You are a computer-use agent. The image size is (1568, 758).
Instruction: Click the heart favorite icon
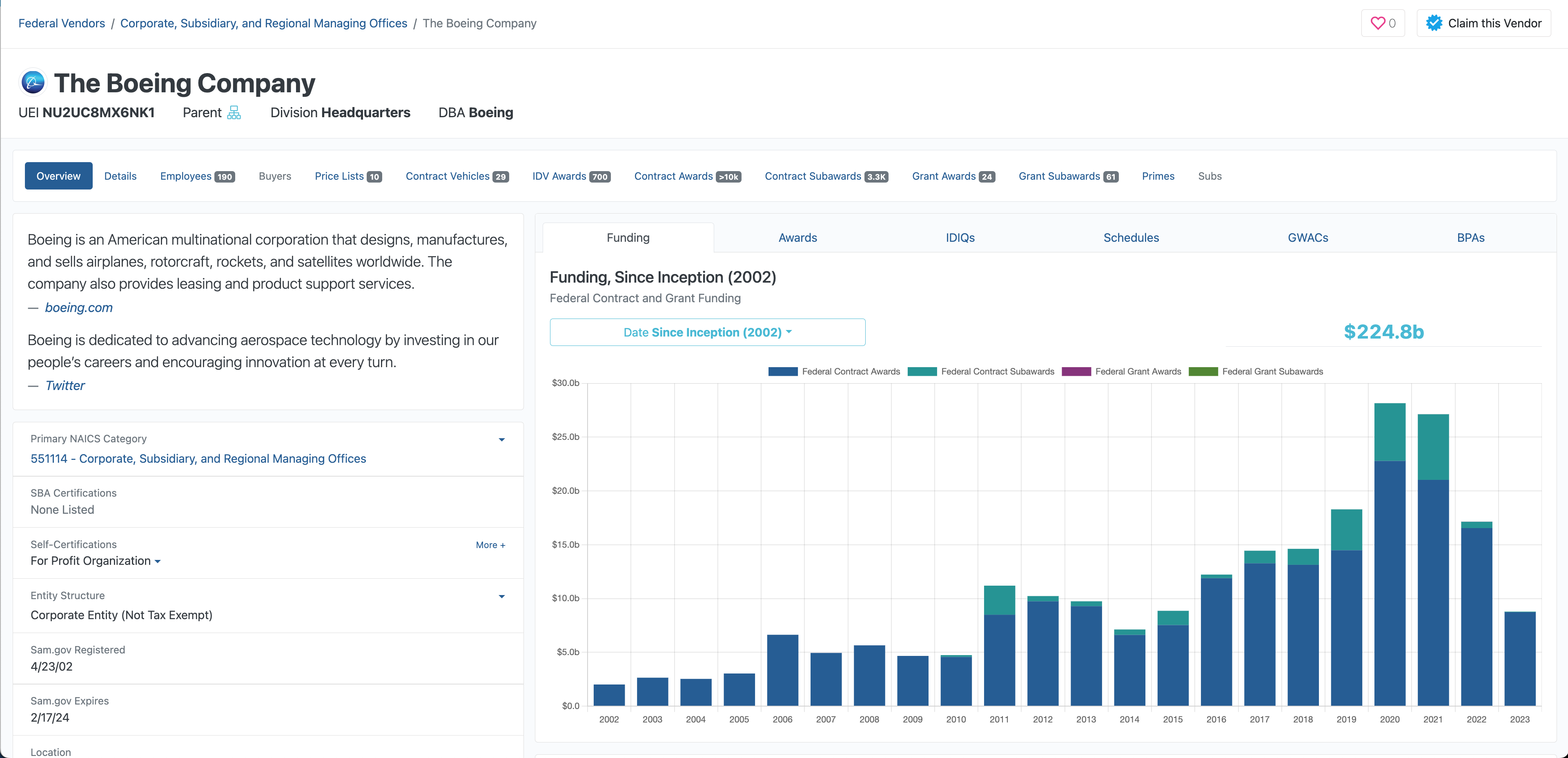(1377, 23)
